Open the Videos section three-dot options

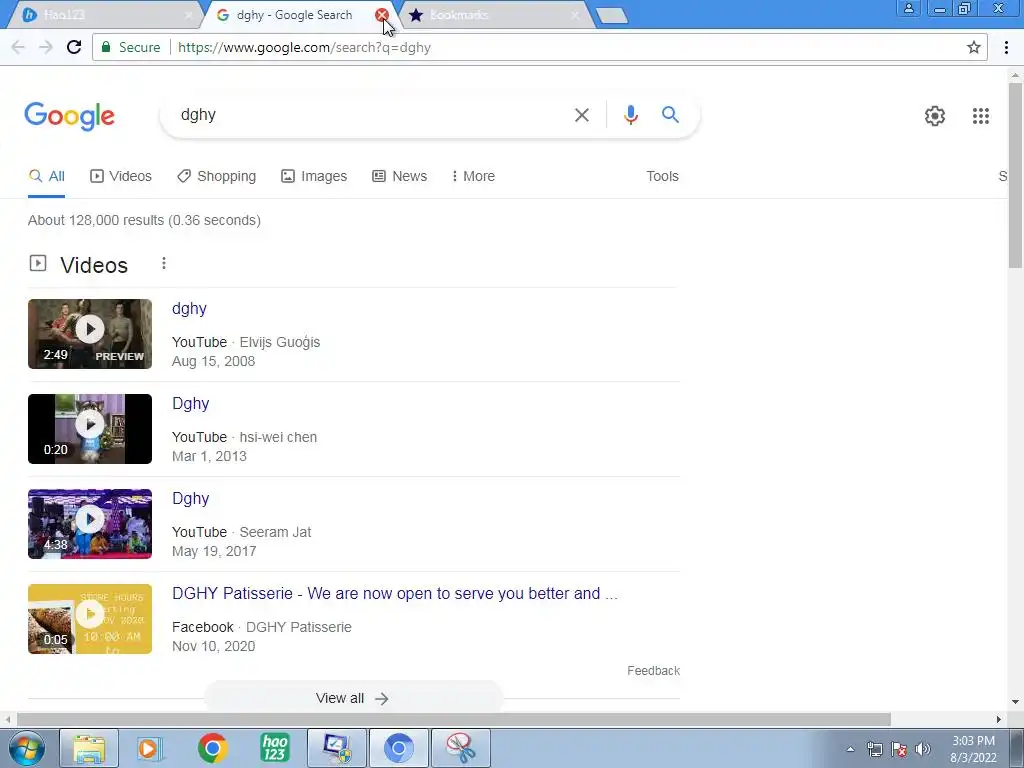click(164, 263)
